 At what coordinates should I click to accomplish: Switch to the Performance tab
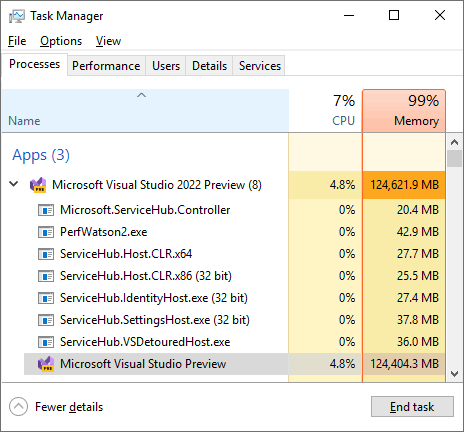pos(106,66)
